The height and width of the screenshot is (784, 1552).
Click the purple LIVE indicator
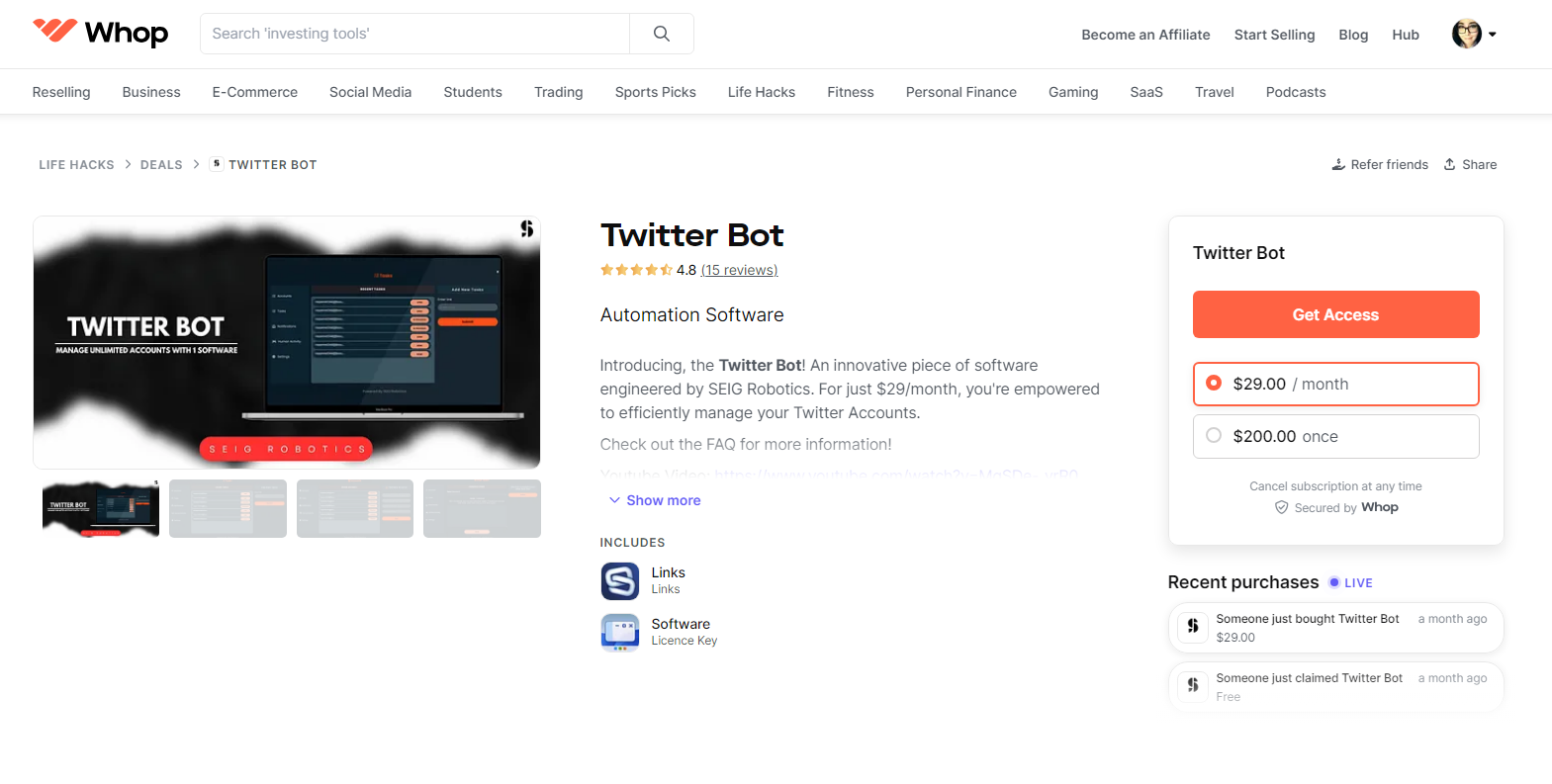pos(1351,583)
